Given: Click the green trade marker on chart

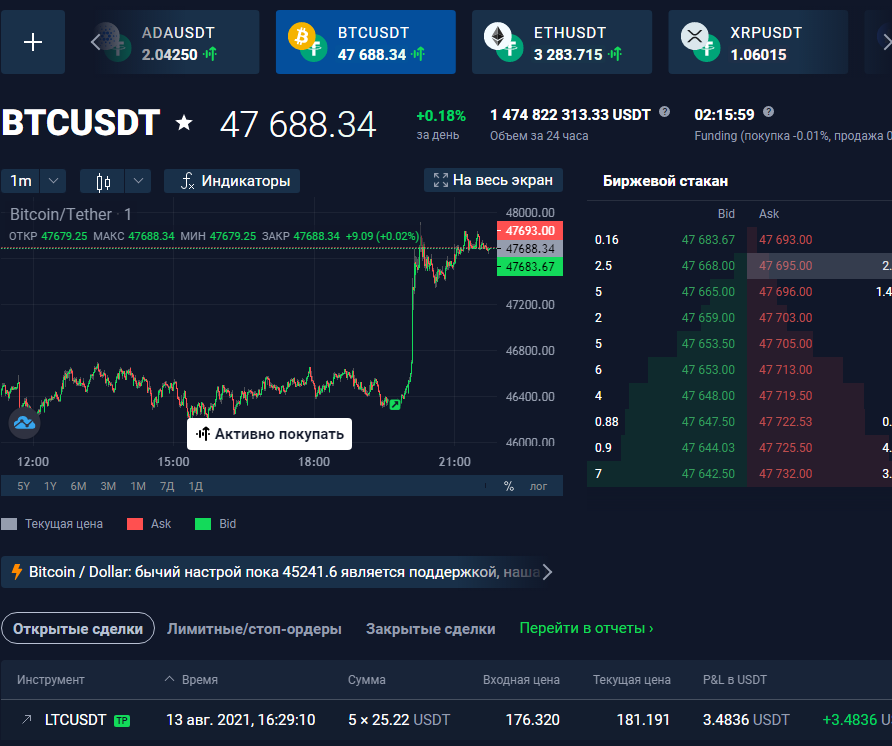Looking at the screenshot, I should [395, 405].
